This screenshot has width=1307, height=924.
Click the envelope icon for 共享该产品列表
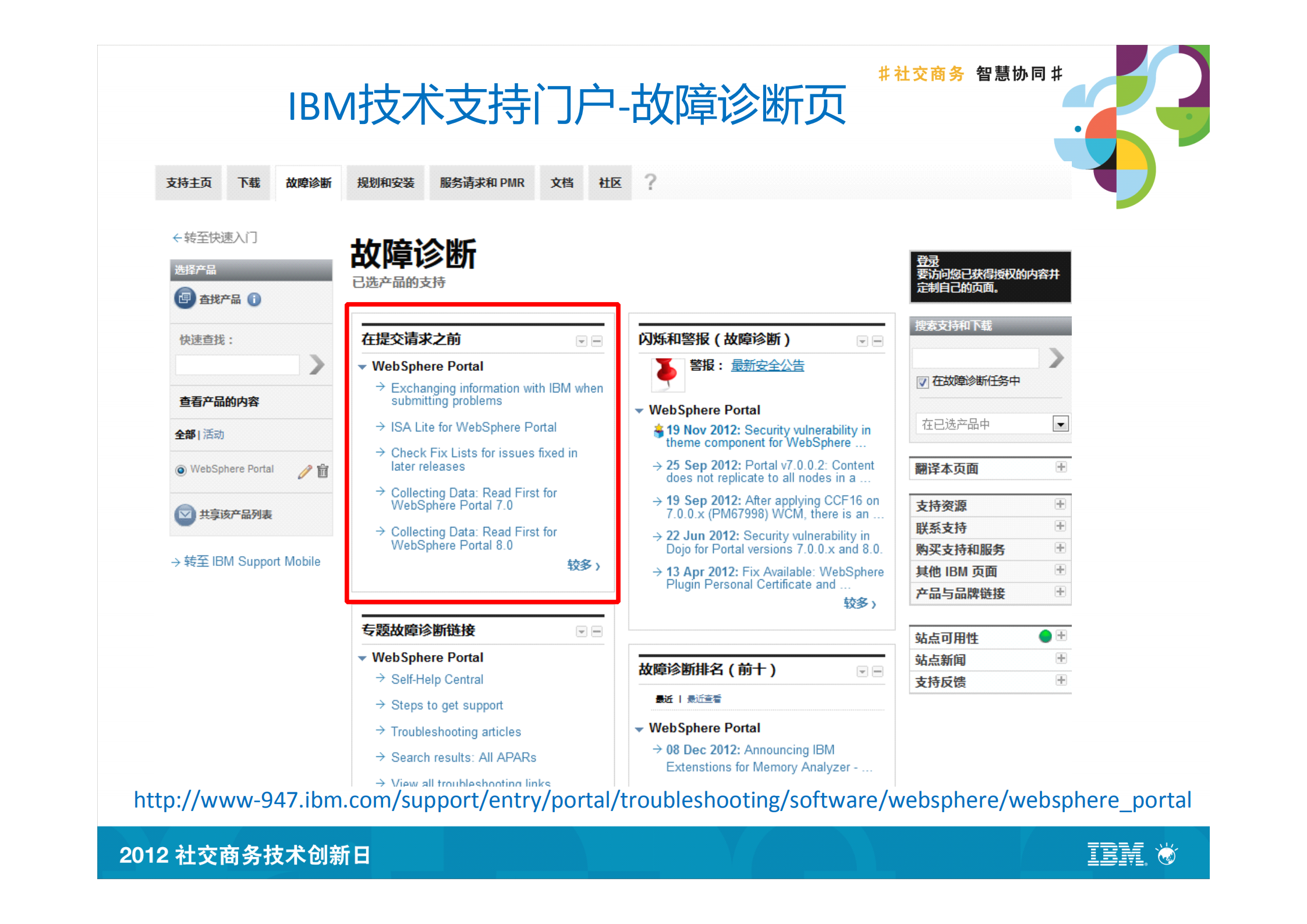coord(184,515)
